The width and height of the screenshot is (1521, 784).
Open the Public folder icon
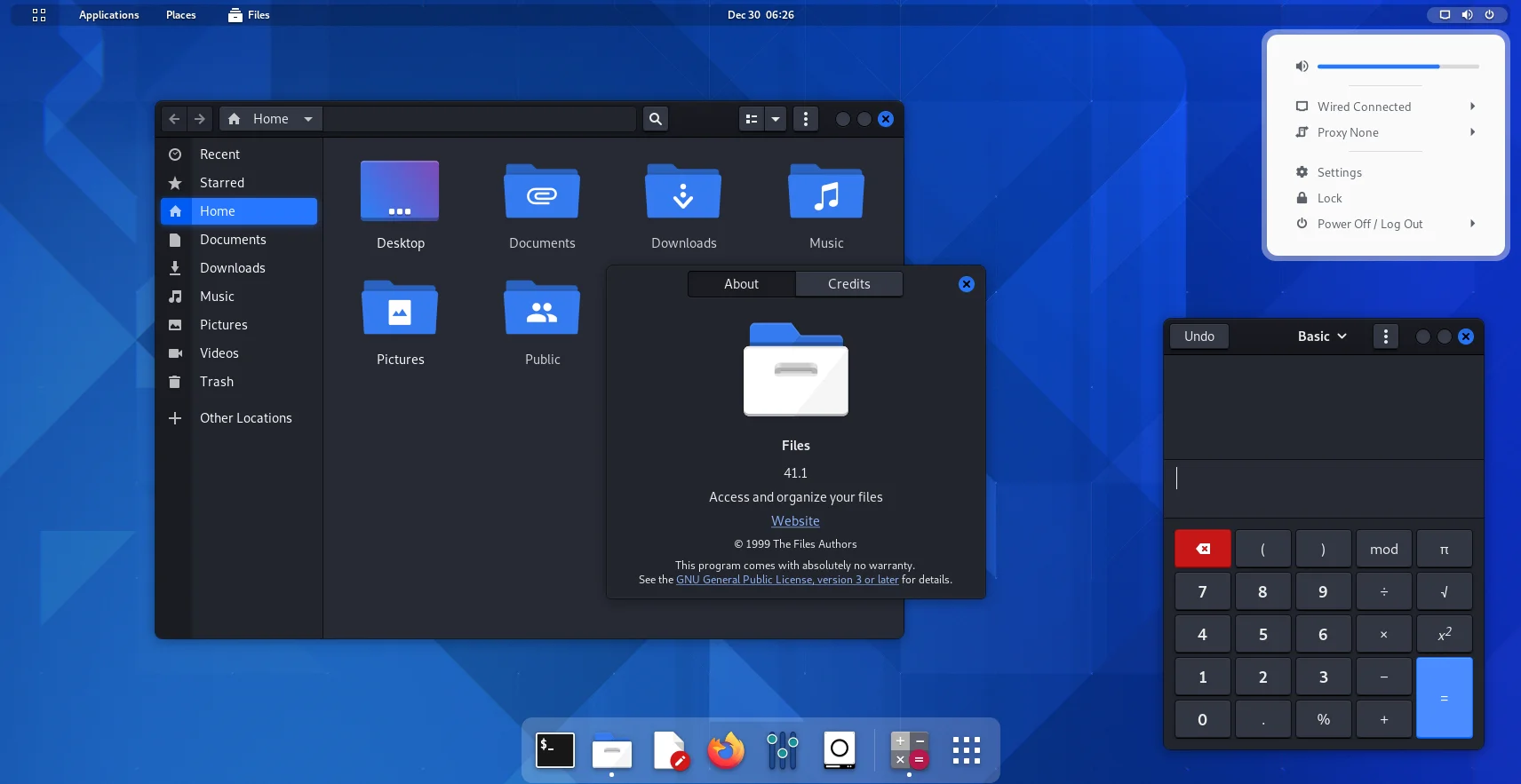tap(542, 307)
